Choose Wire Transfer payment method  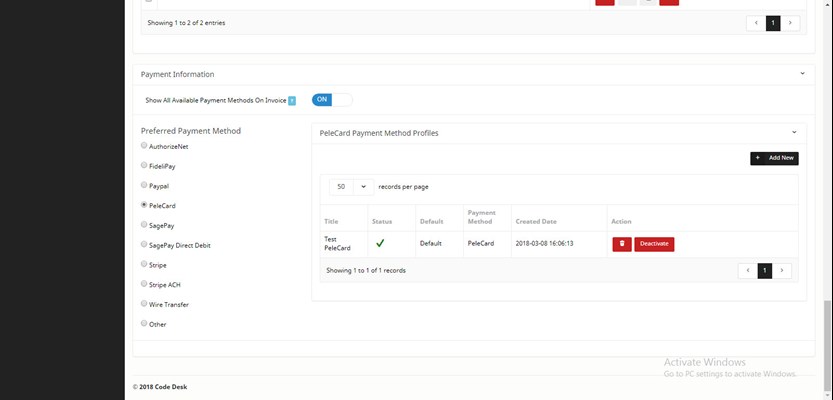tap(144, 303)
